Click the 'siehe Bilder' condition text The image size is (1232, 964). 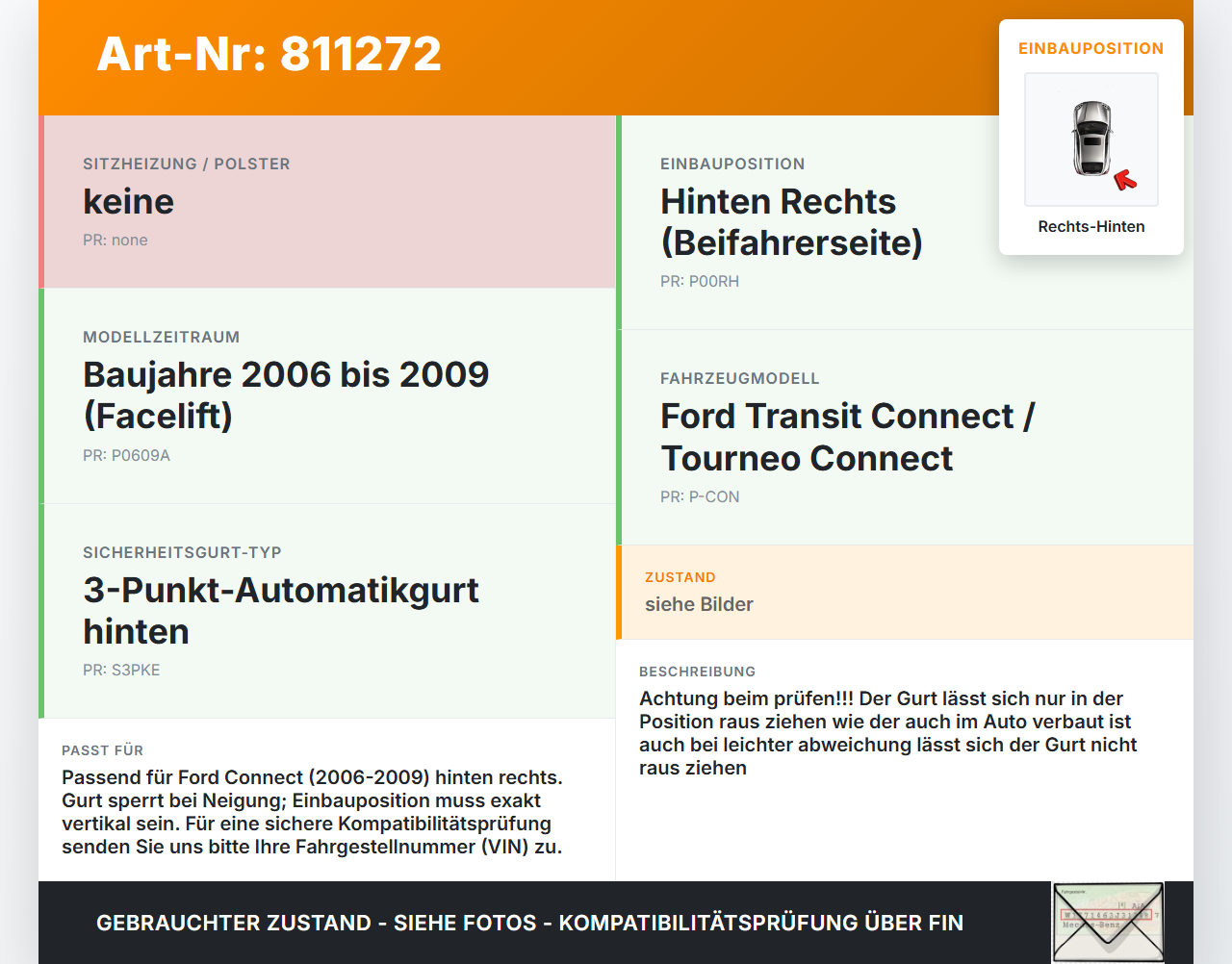point(699,605)
